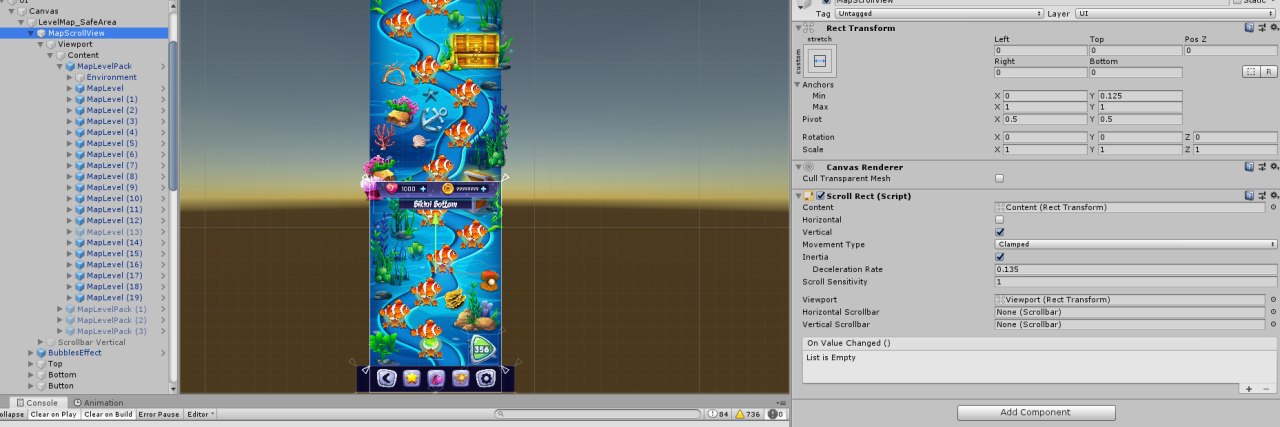Click the Anchors Min Y field 0.125

1142,96
